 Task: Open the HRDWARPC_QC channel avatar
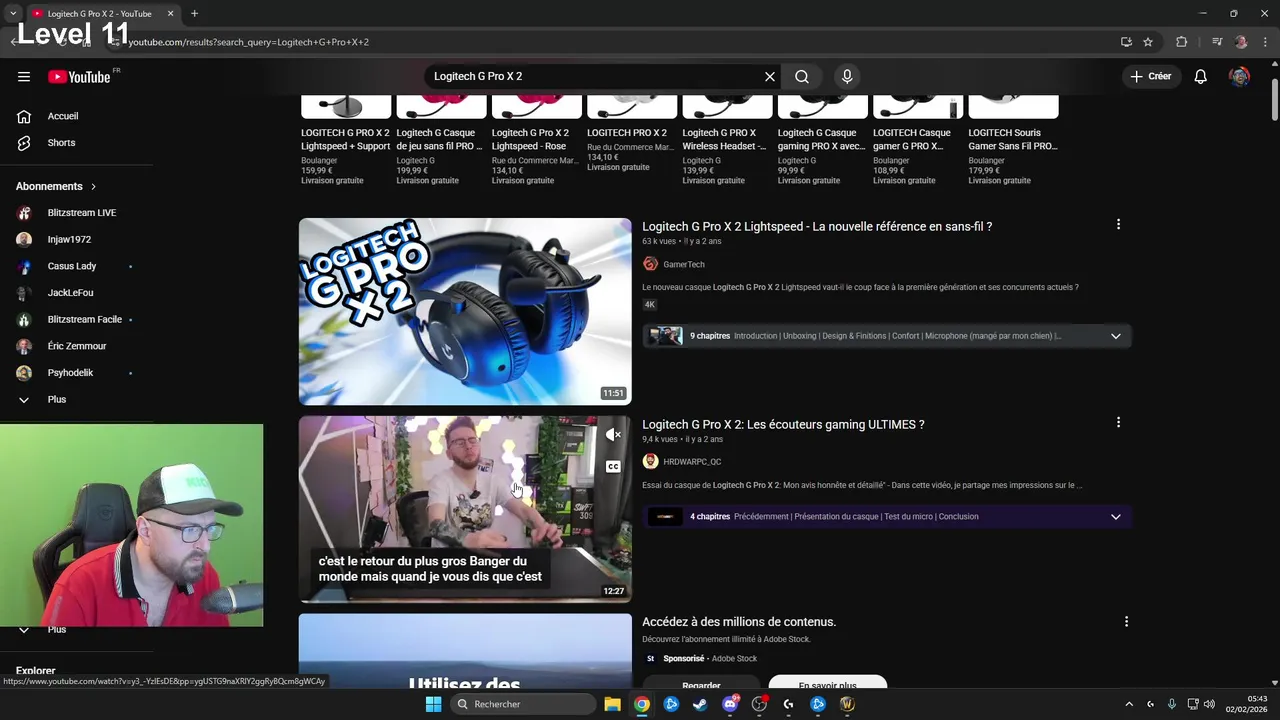[x=650, y=461]
